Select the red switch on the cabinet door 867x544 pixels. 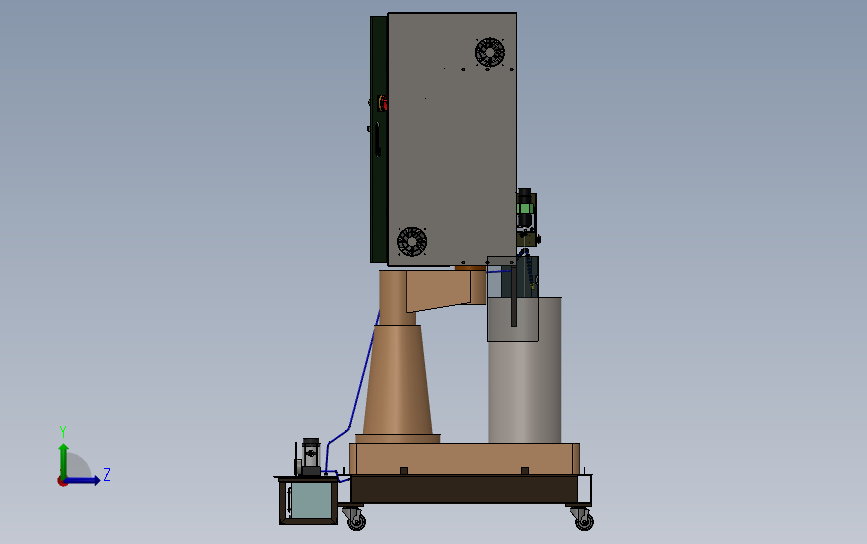[382, 103]
